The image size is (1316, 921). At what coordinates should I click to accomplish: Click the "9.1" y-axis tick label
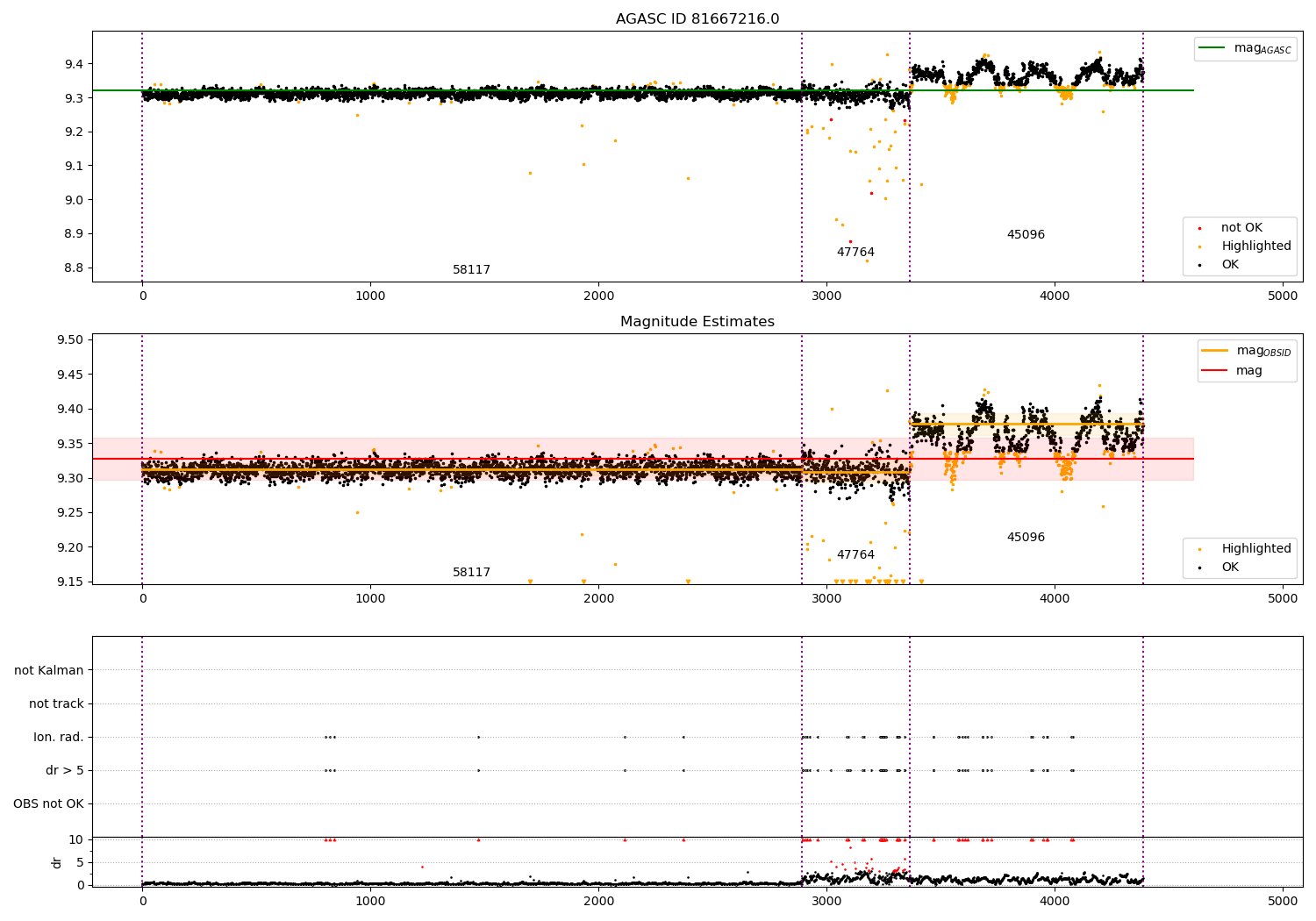[74, 166]
